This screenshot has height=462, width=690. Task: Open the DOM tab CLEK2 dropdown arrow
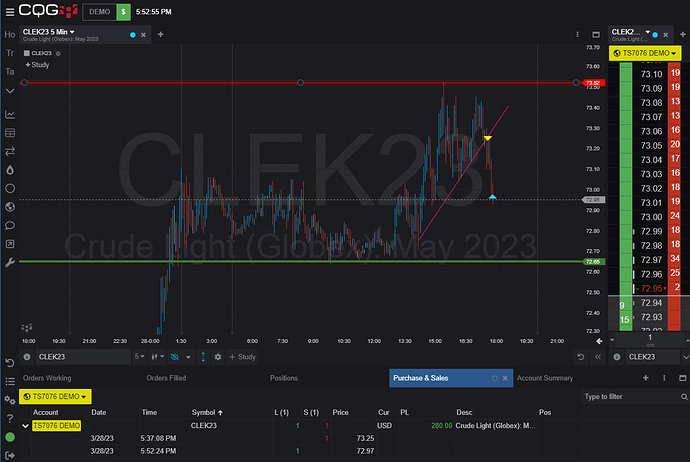647,32
